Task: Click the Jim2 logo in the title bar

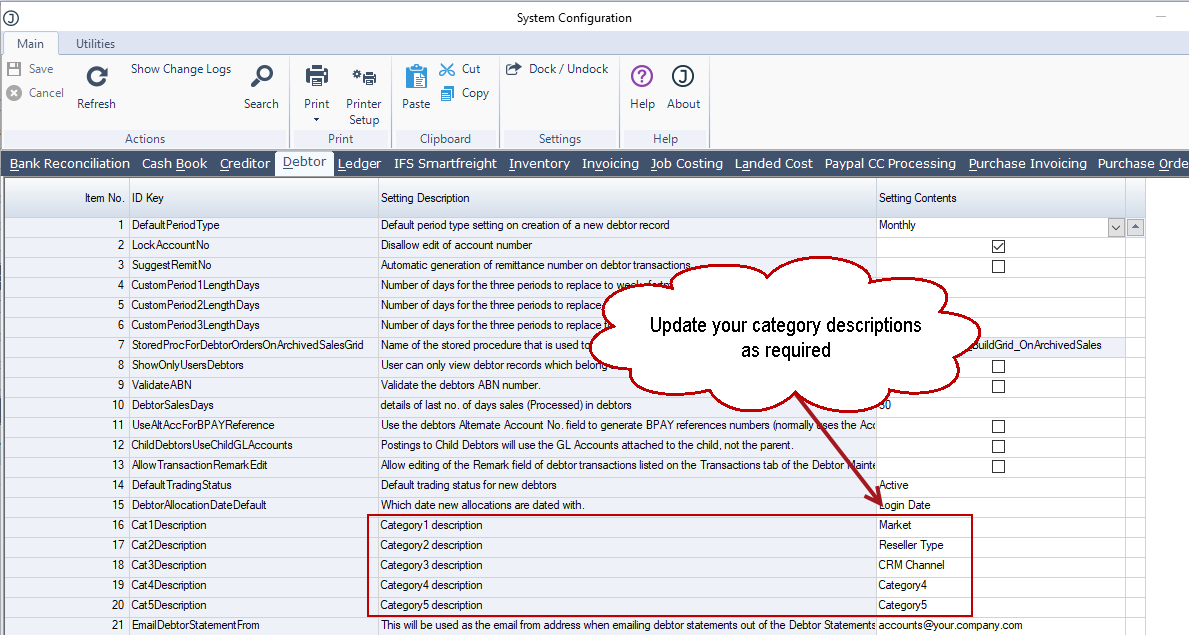Action: tap(11, 17)
